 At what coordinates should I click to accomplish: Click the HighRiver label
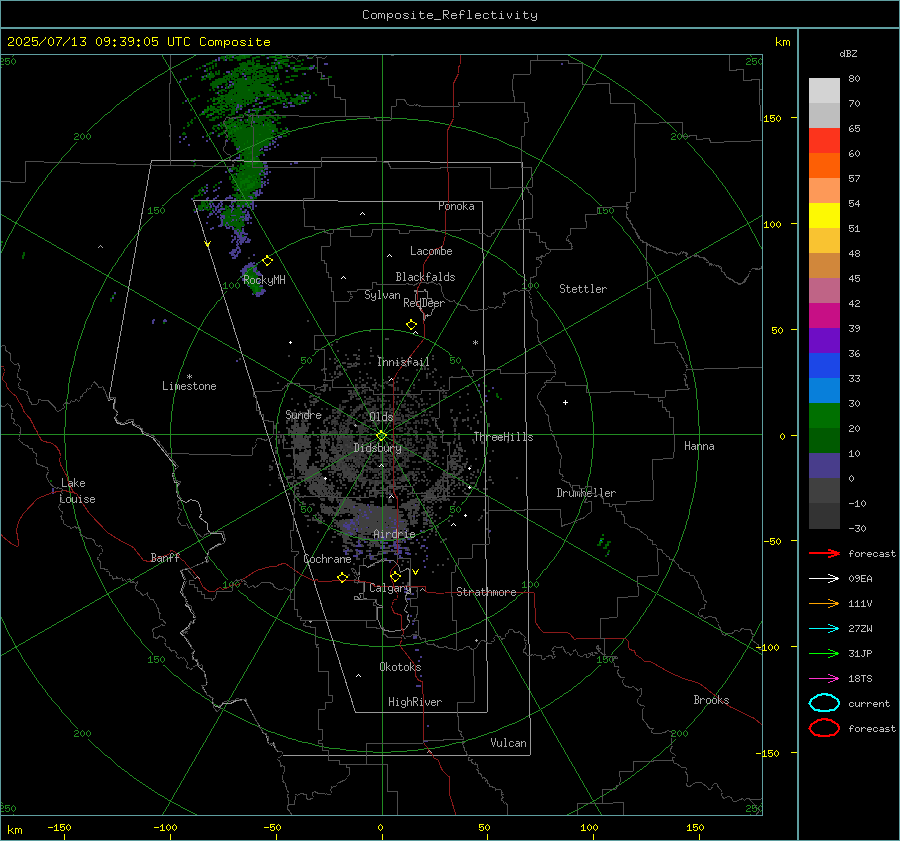pos(415,702)
